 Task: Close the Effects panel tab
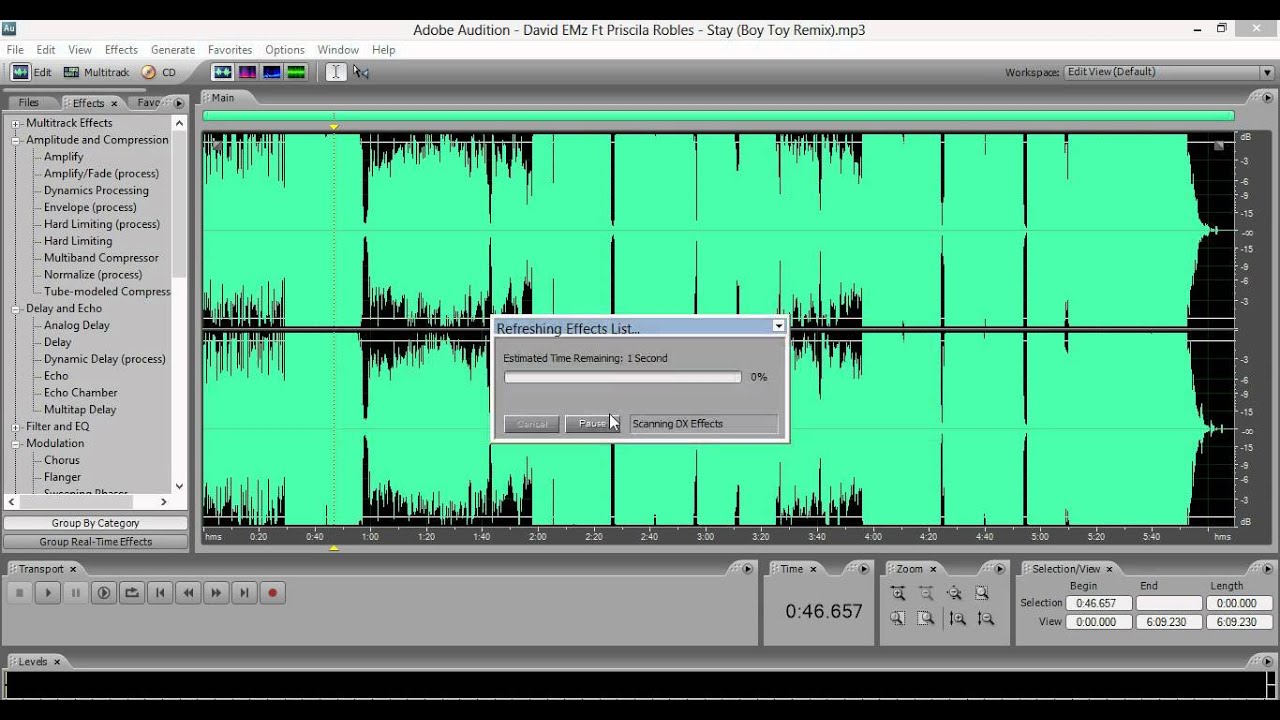tap(114, 103)
